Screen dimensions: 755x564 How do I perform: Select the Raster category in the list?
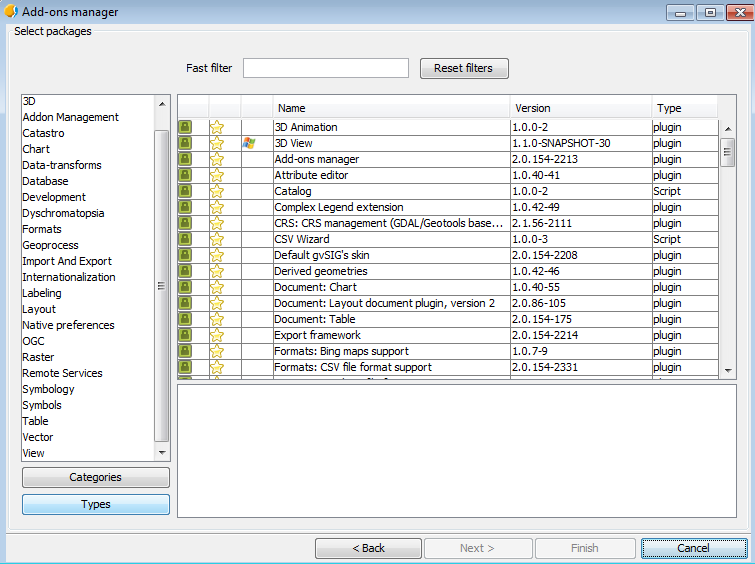[38, 357]
